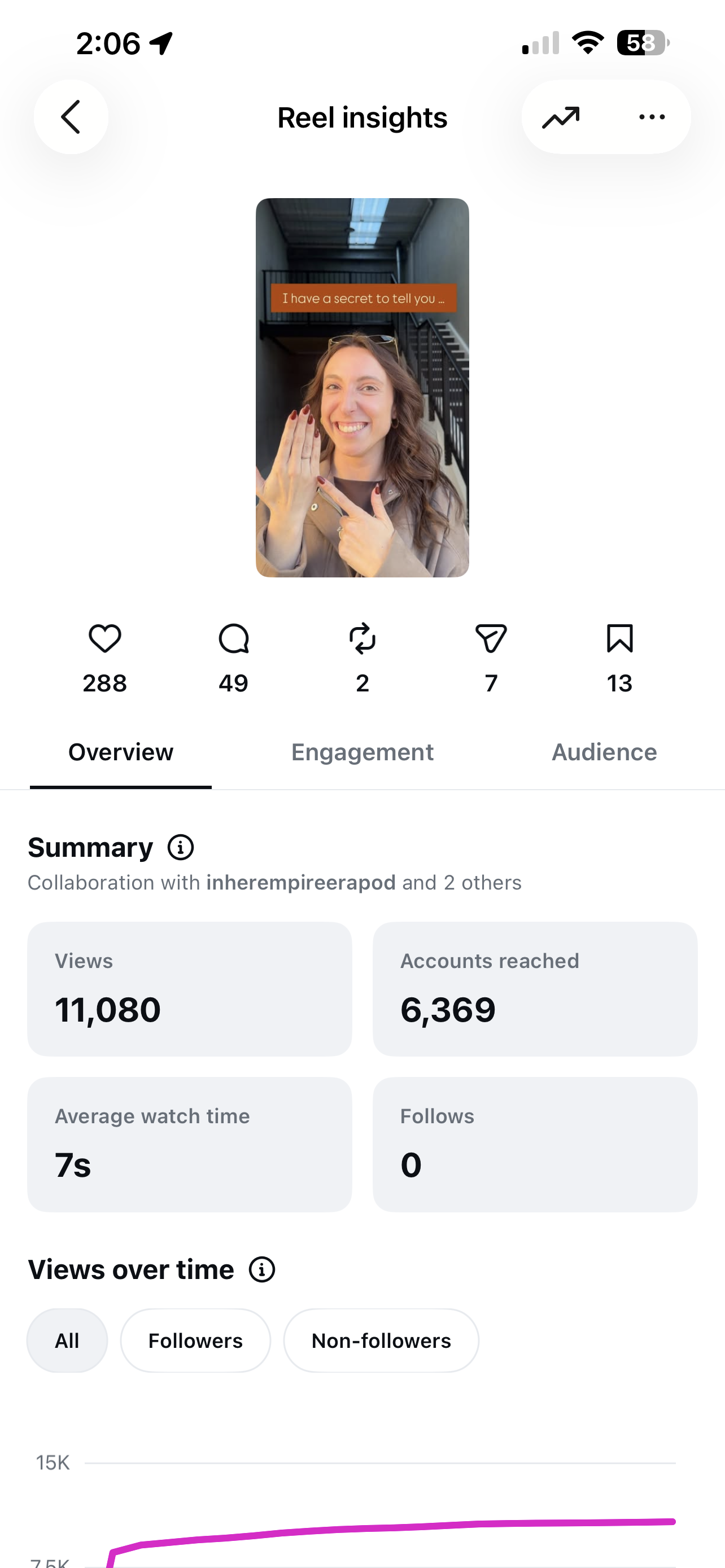Screen dimensions: 725x1568
Task: Tap the comments bubble icon
Action: (x=234, y=638)
